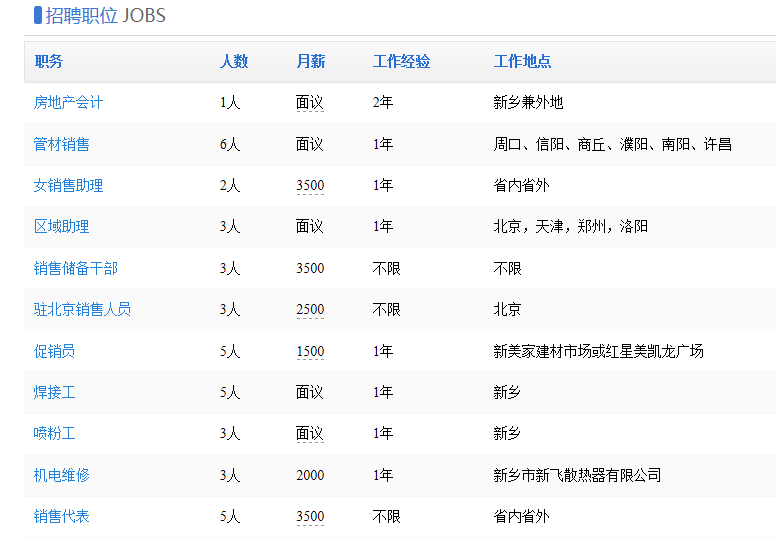This screenshot has width=776, height=538.
Task: Click the 工作地点 column header
Action: coord(522,61)
